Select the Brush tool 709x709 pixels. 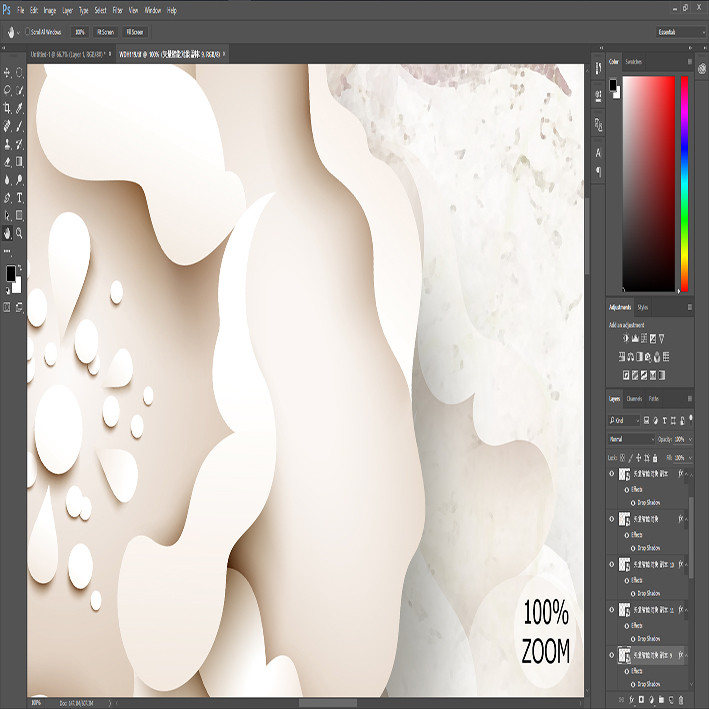click(19, 126)
